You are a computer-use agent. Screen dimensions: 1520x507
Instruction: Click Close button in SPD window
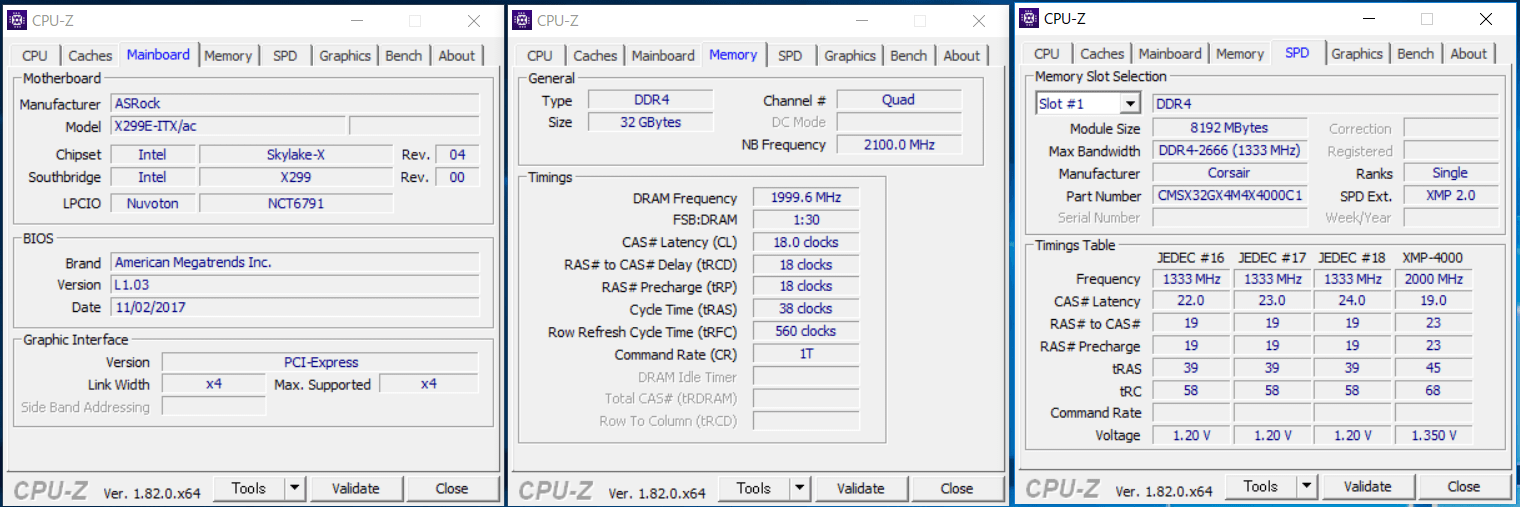tap(1464, 486)
